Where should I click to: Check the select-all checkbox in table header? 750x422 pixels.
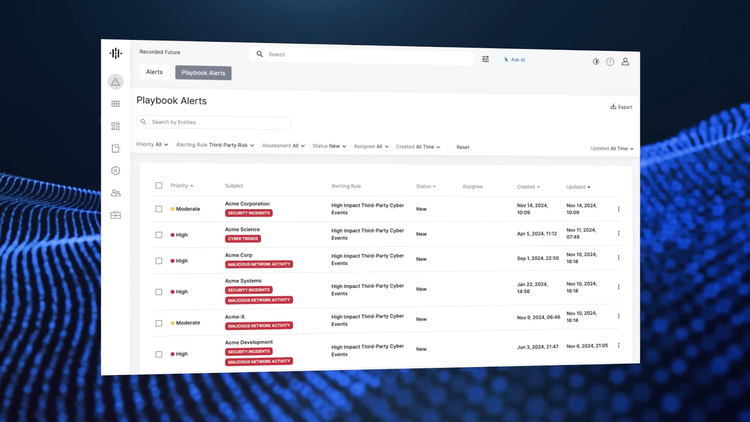click(158, 185)
